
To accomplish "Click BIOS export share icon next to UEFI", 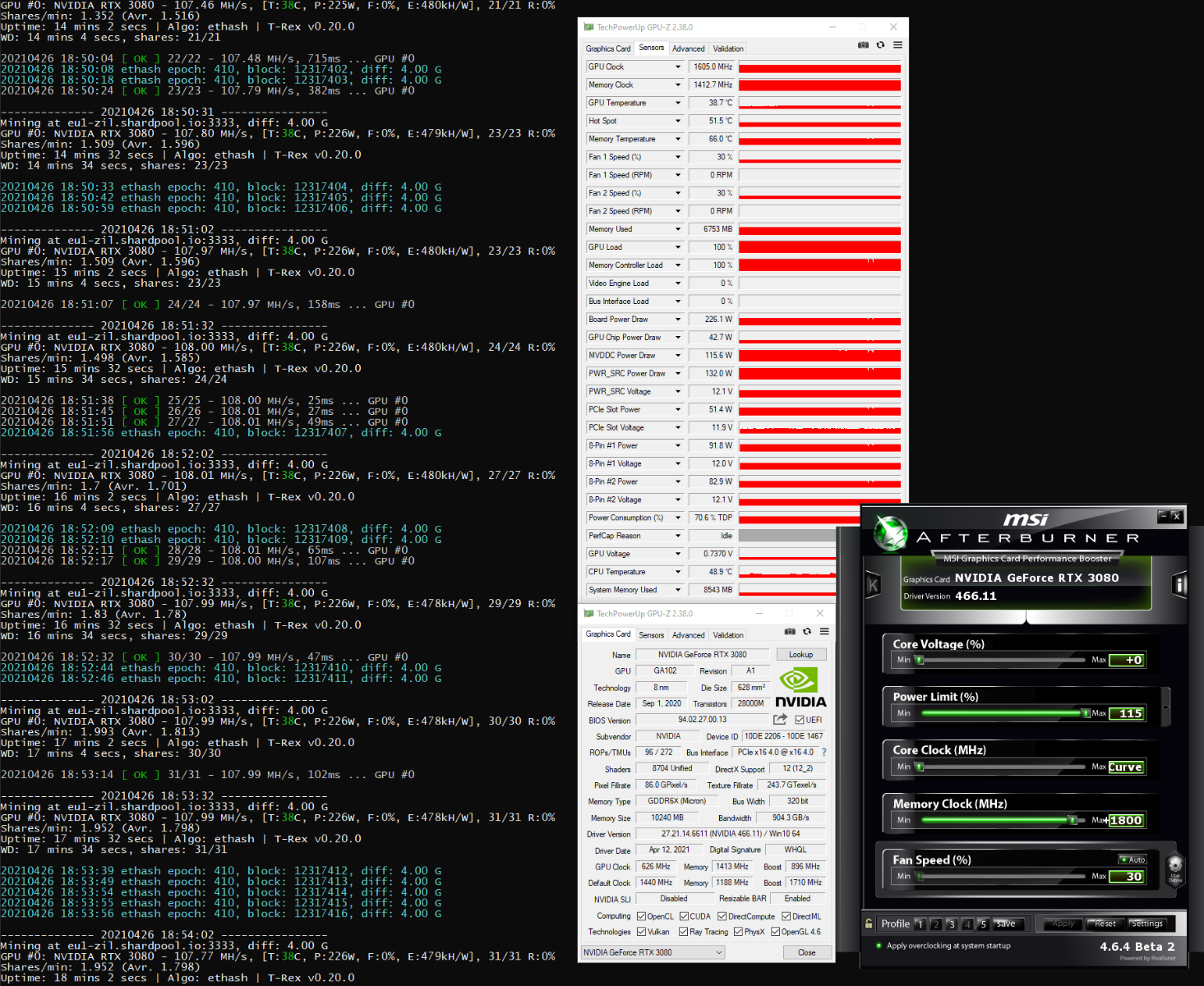I will click(780, 719).
